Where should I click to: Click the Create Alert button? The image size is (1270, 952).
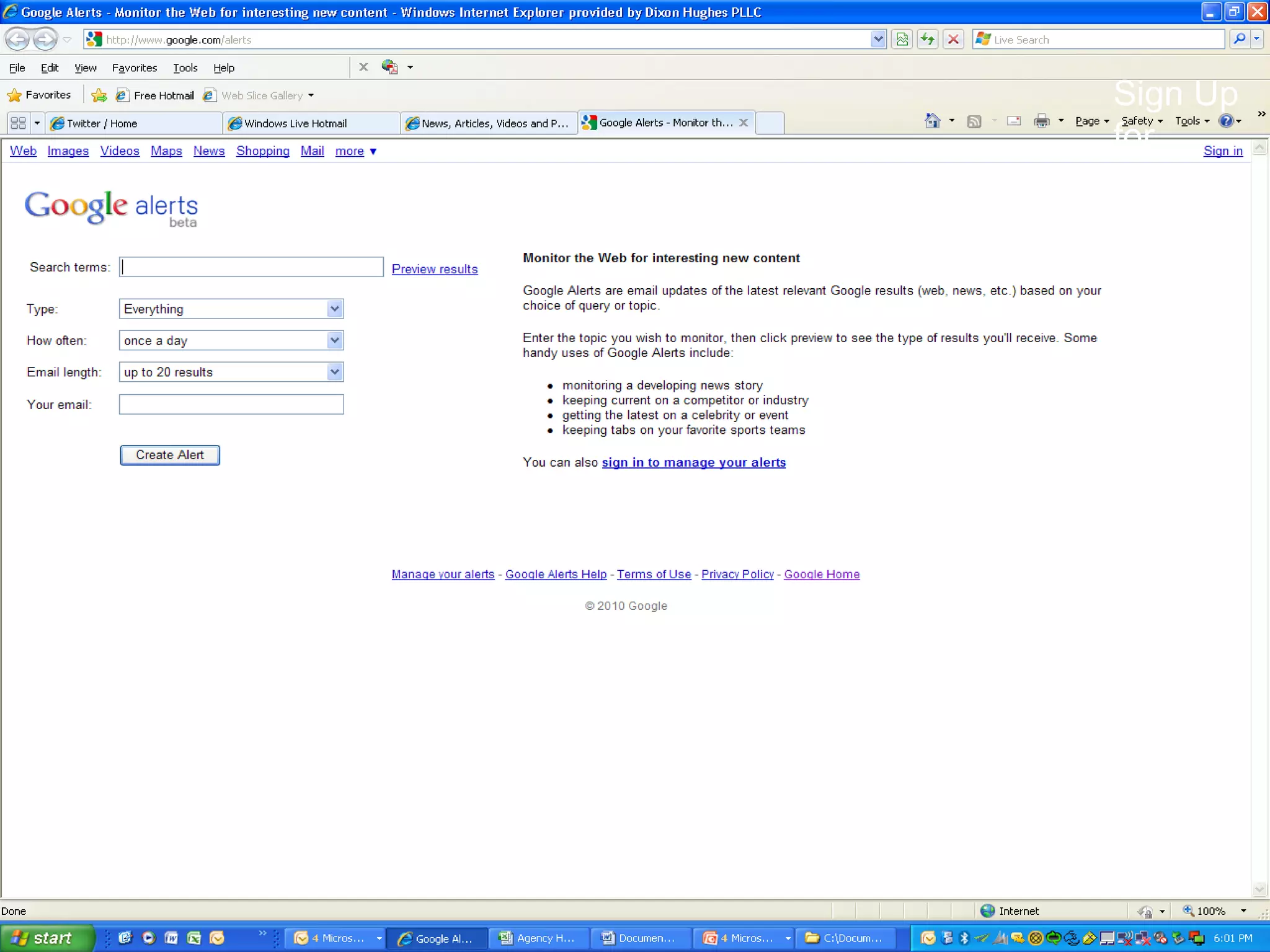pyautogui.click(x=169, y=455)
